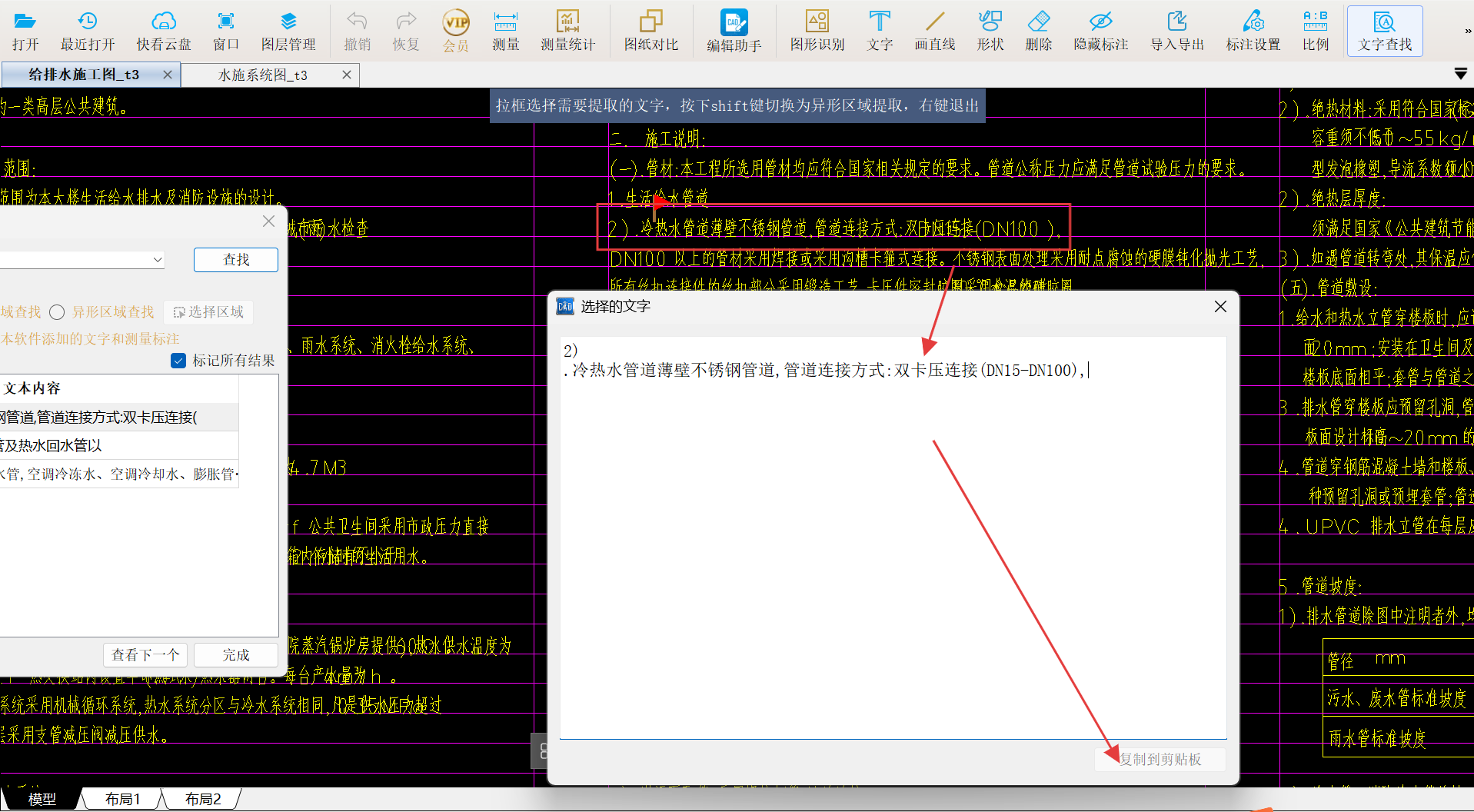Click the 选择的文字 dialog title icon
The height and width of the screenshot is (812, 1474).
click(565, 306)
